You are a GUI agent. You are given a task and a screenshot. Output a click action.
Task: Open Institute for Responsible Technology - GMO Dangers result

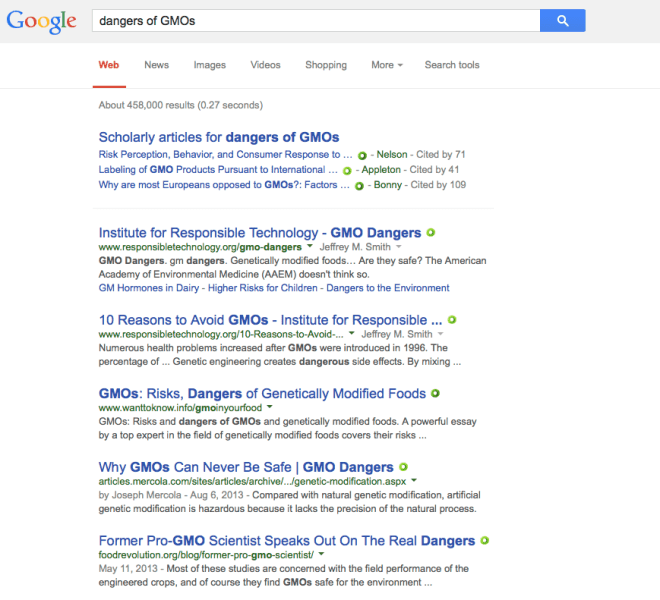(x=260, y=233)
